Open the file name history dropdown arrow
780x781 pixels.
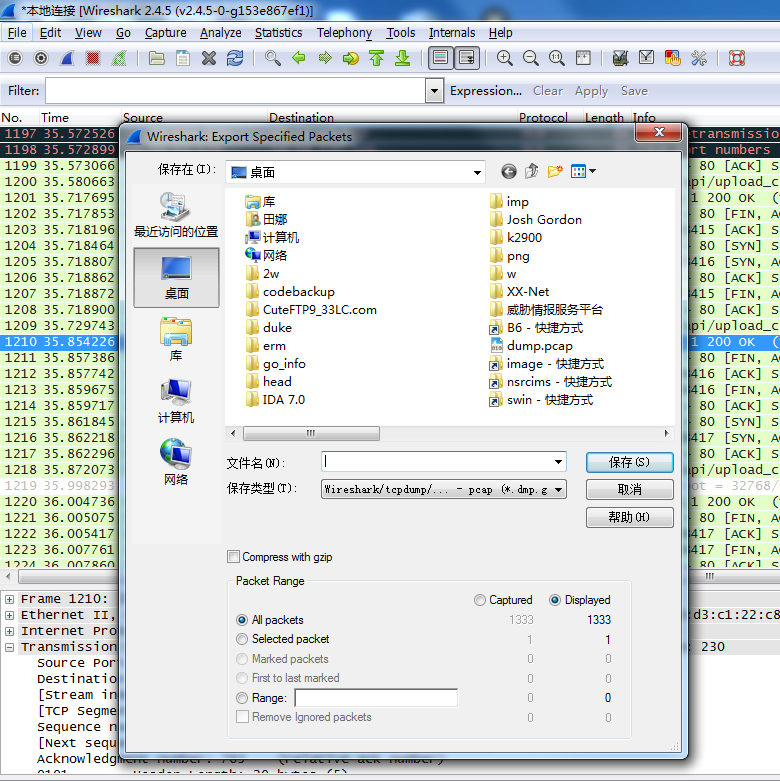pyautogui.click(x=558, y=462)
